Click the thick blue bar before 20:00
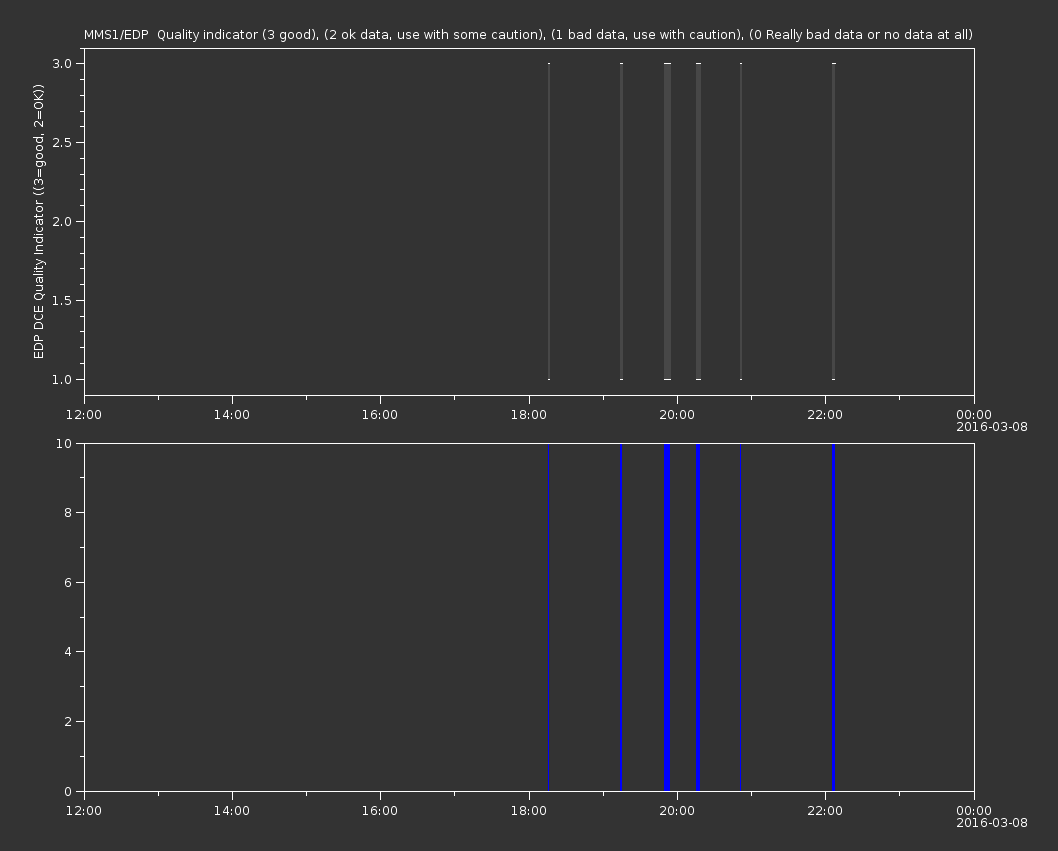 667,617
